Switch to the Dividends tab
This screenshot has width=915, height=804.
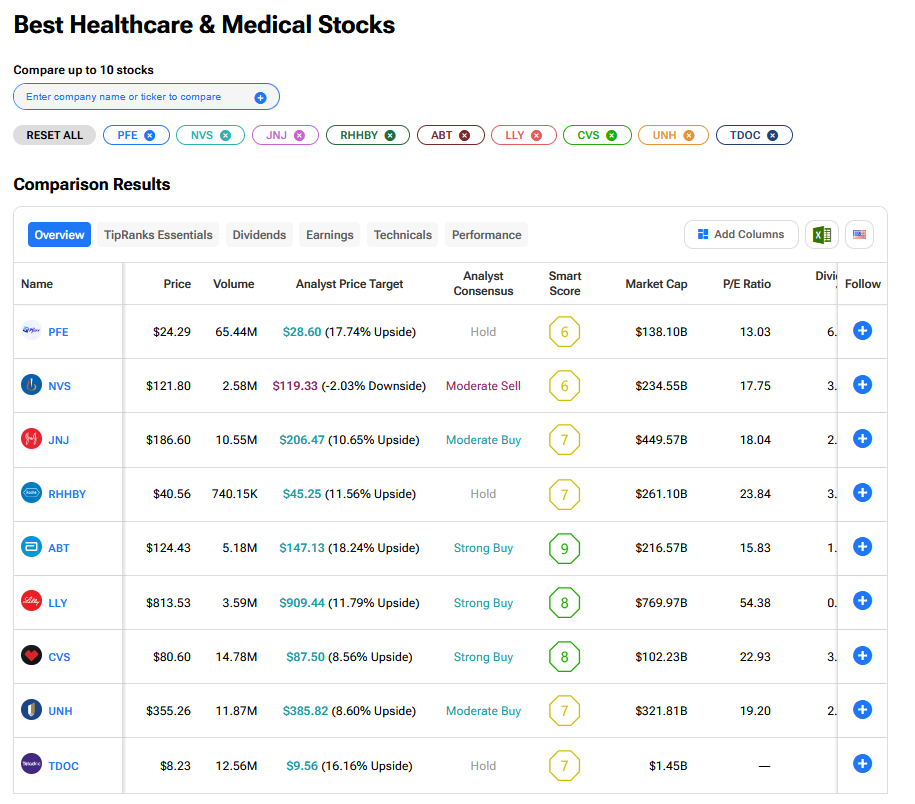point(259,235)
